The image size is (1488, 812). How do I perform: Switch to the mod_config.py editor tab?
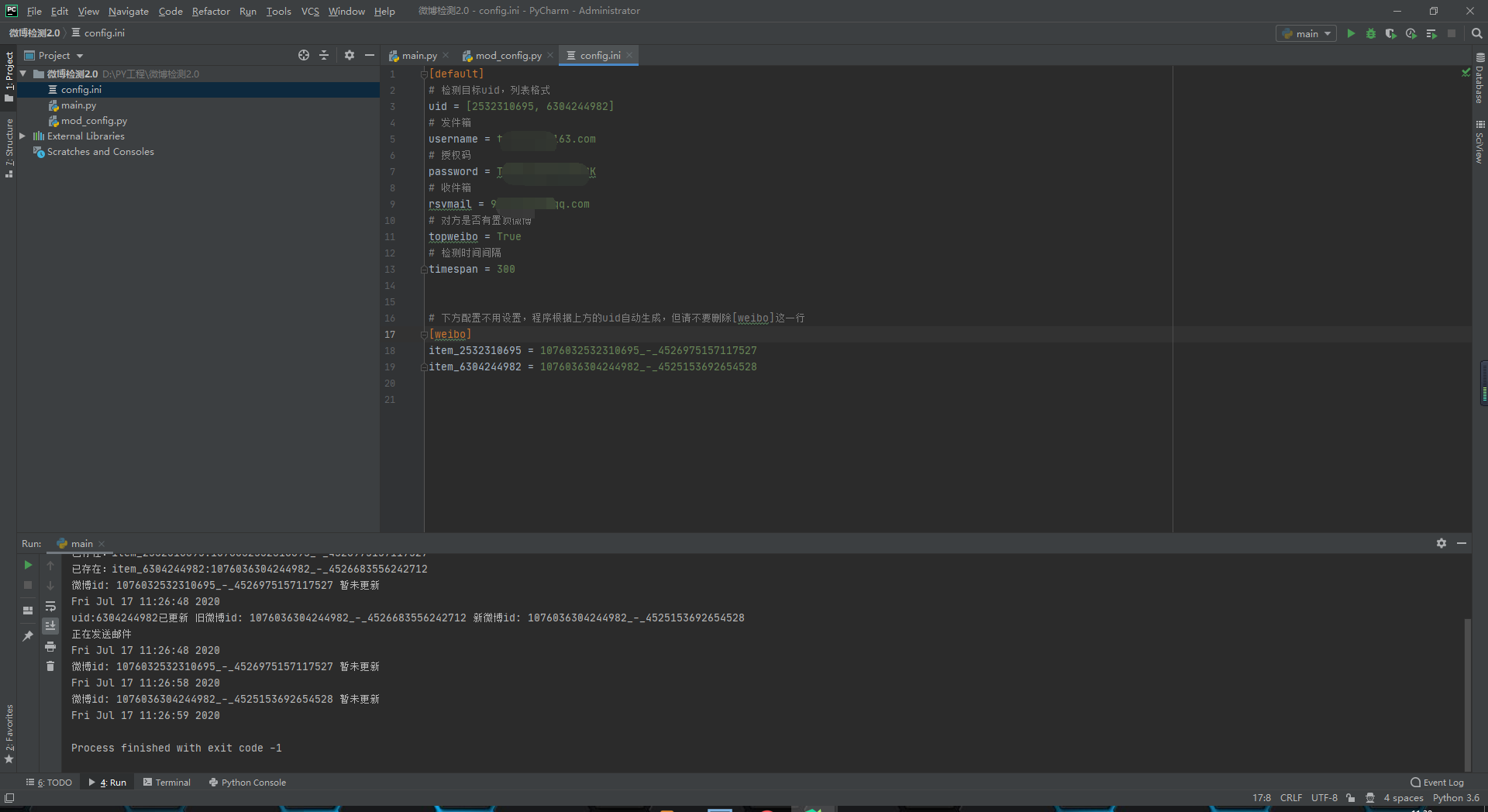pos(508,55)
